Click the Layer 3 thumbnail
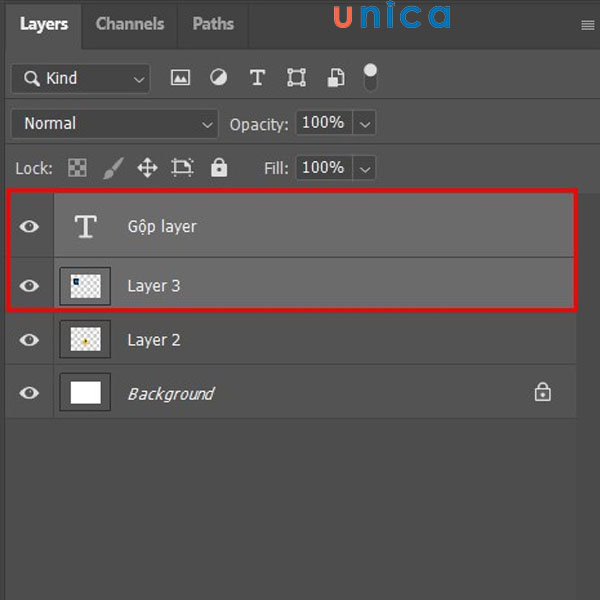 coord(85,286)
